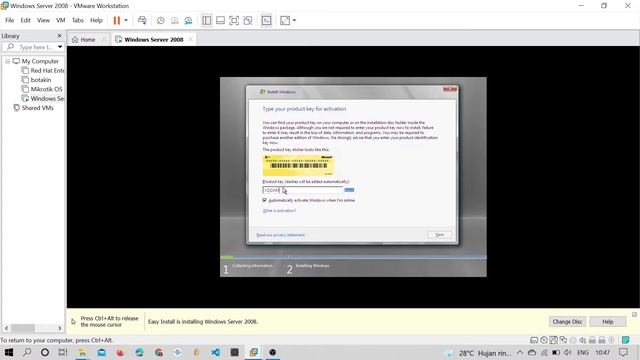Show the console view

tap(266, 20)
